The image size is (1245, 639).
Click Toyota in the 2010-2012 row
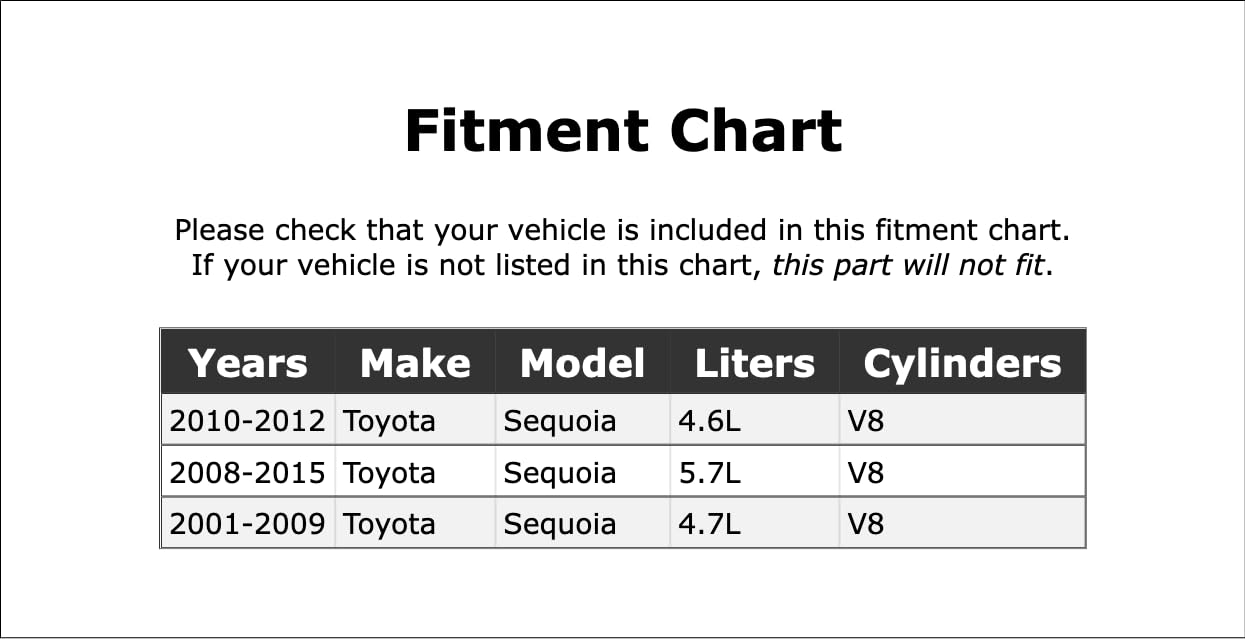click(x=389, y=421)
